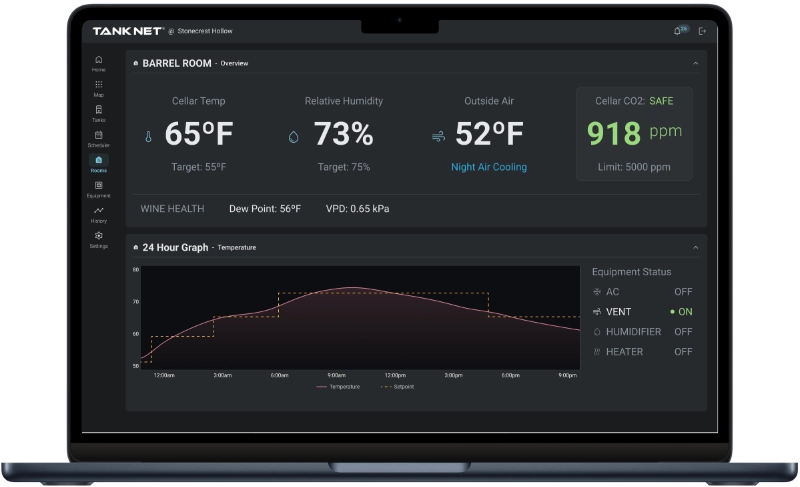The height and width of the screenshot is (487, 800).
Task: Select the Stonecrest Hollow site name
Action: (x=205, y=31)
